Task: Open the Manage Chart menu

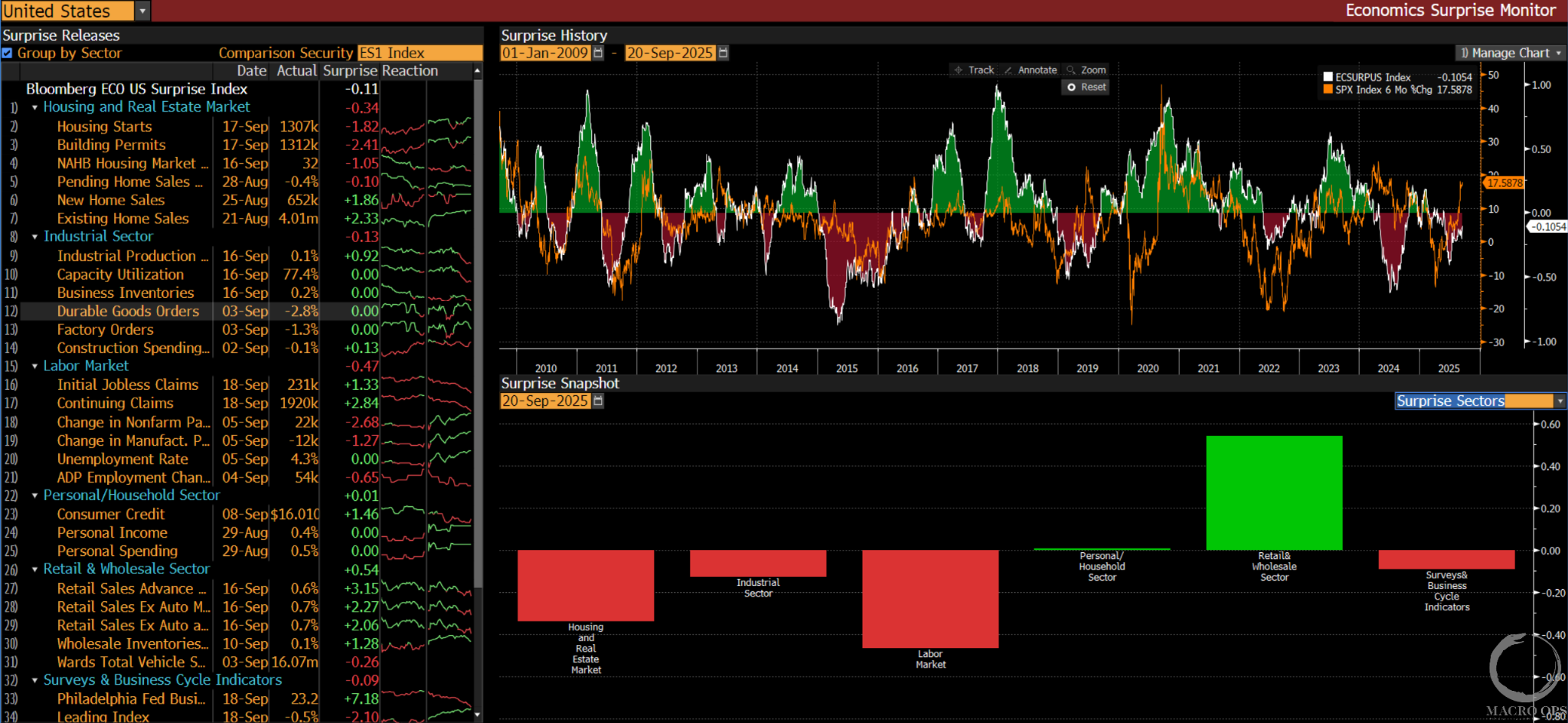Action: pos(1510,53)
